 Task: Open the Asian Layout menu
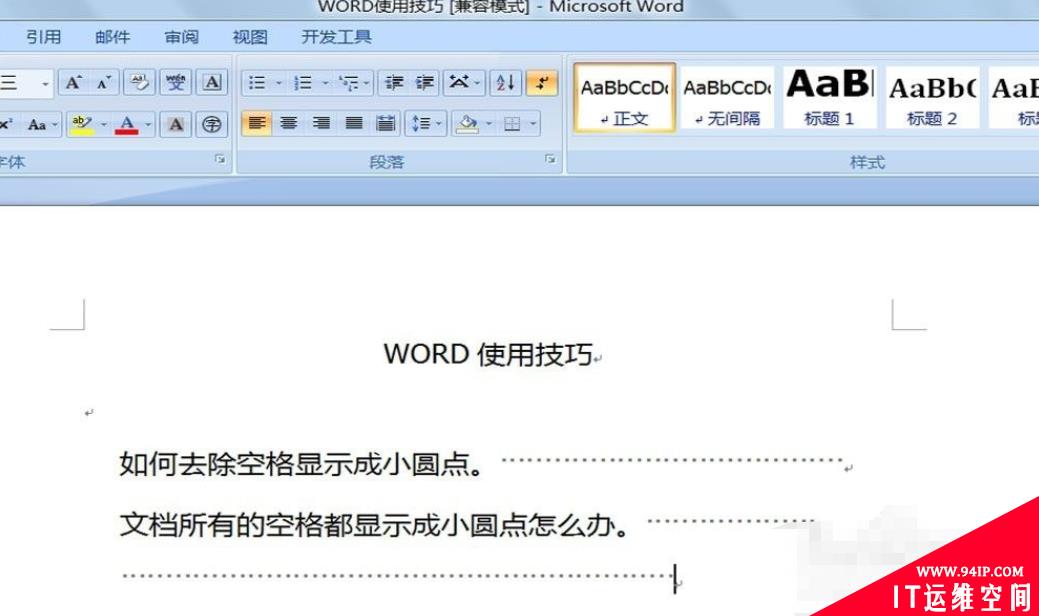pyautogui.click(x=464, y=83)
